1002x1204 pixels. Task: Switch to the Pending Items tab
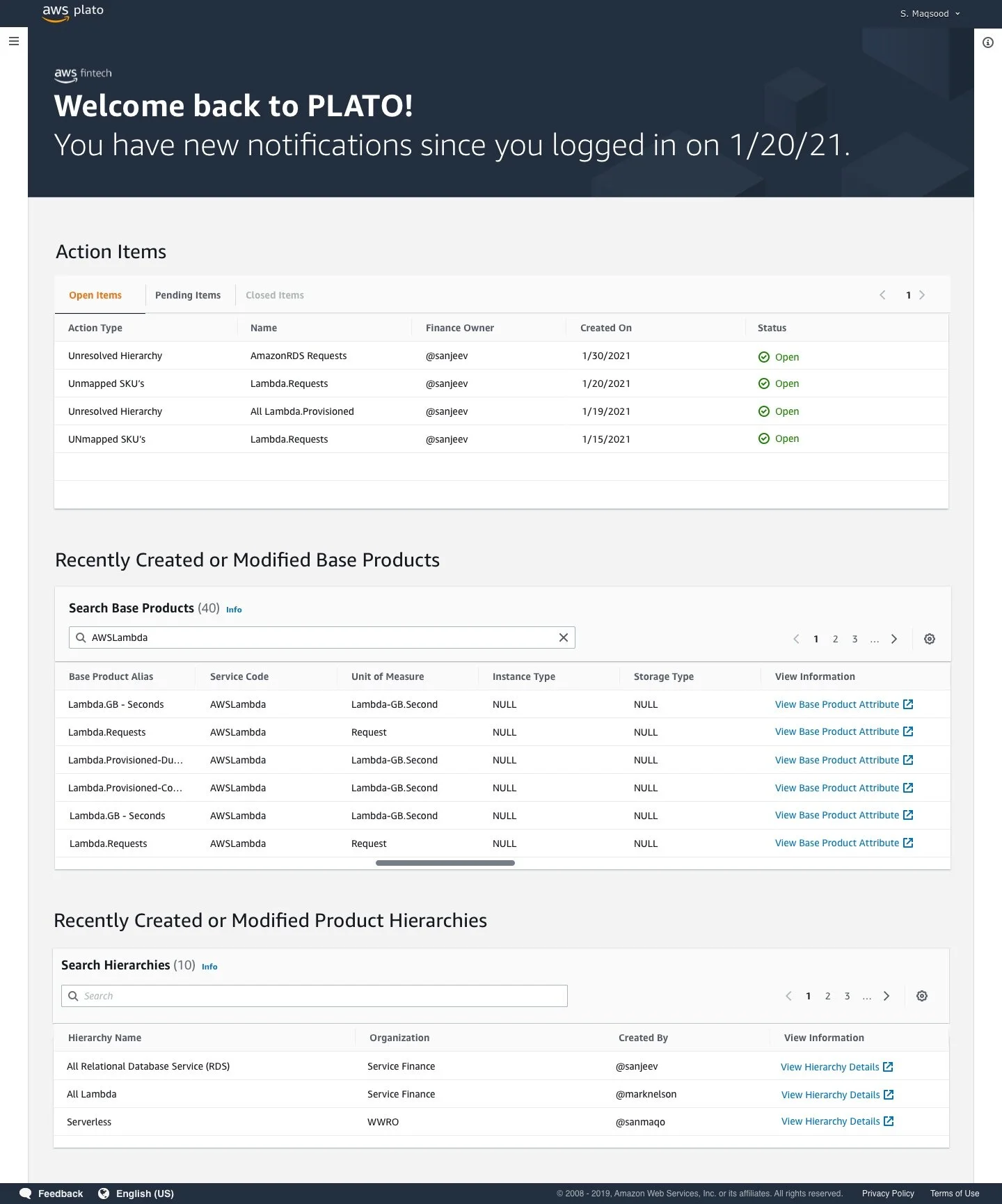coord(188,295)
